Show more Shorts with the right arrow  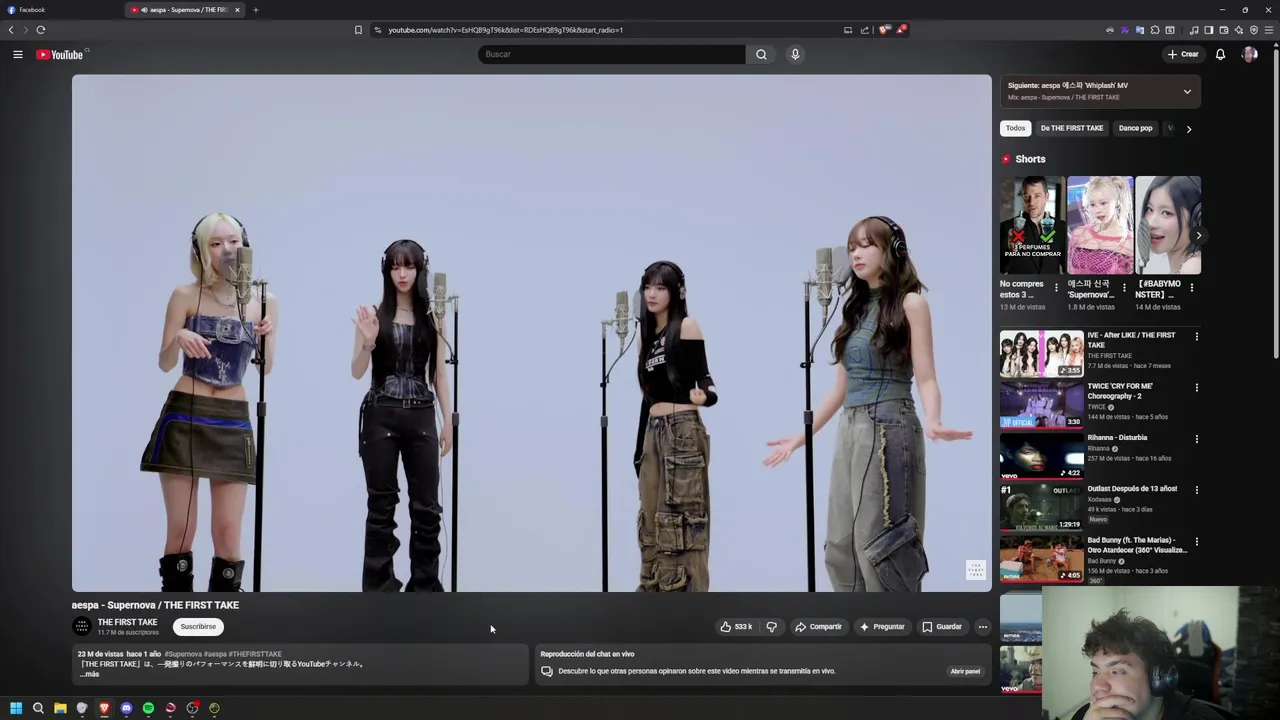[x=1198, y=236]
